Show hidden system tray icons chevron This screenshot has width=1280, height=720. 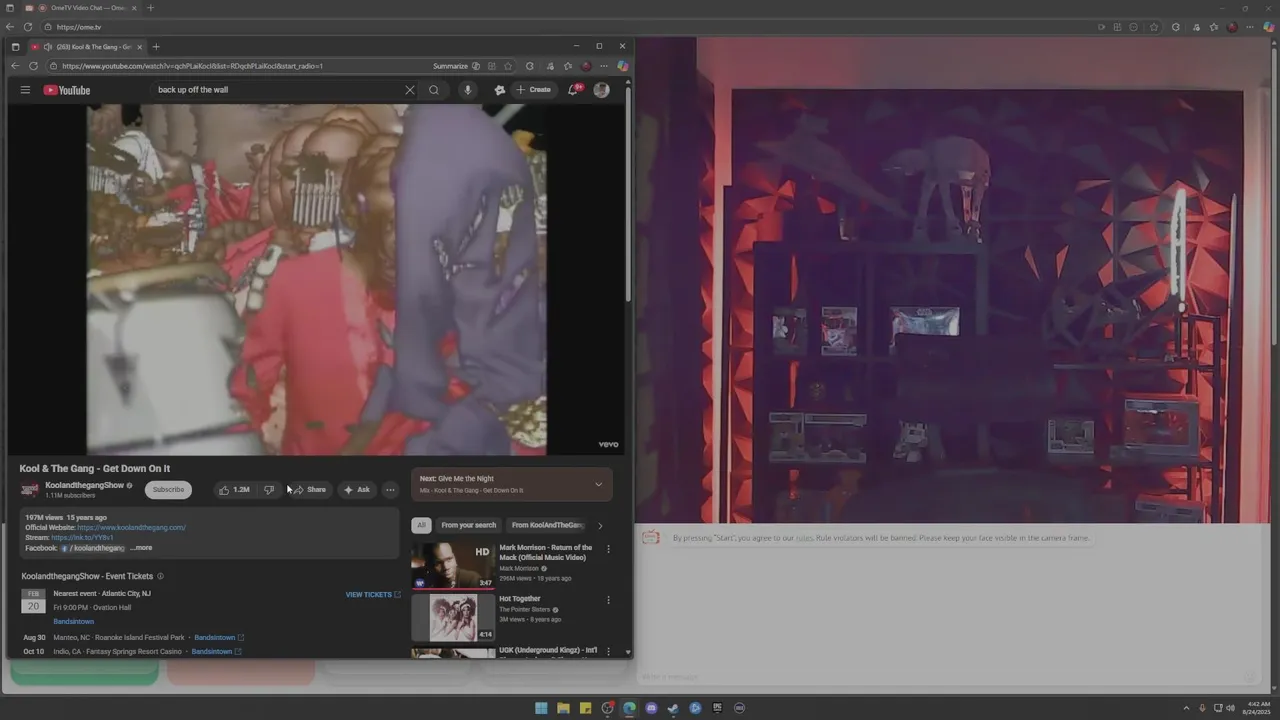(1187, 708)
